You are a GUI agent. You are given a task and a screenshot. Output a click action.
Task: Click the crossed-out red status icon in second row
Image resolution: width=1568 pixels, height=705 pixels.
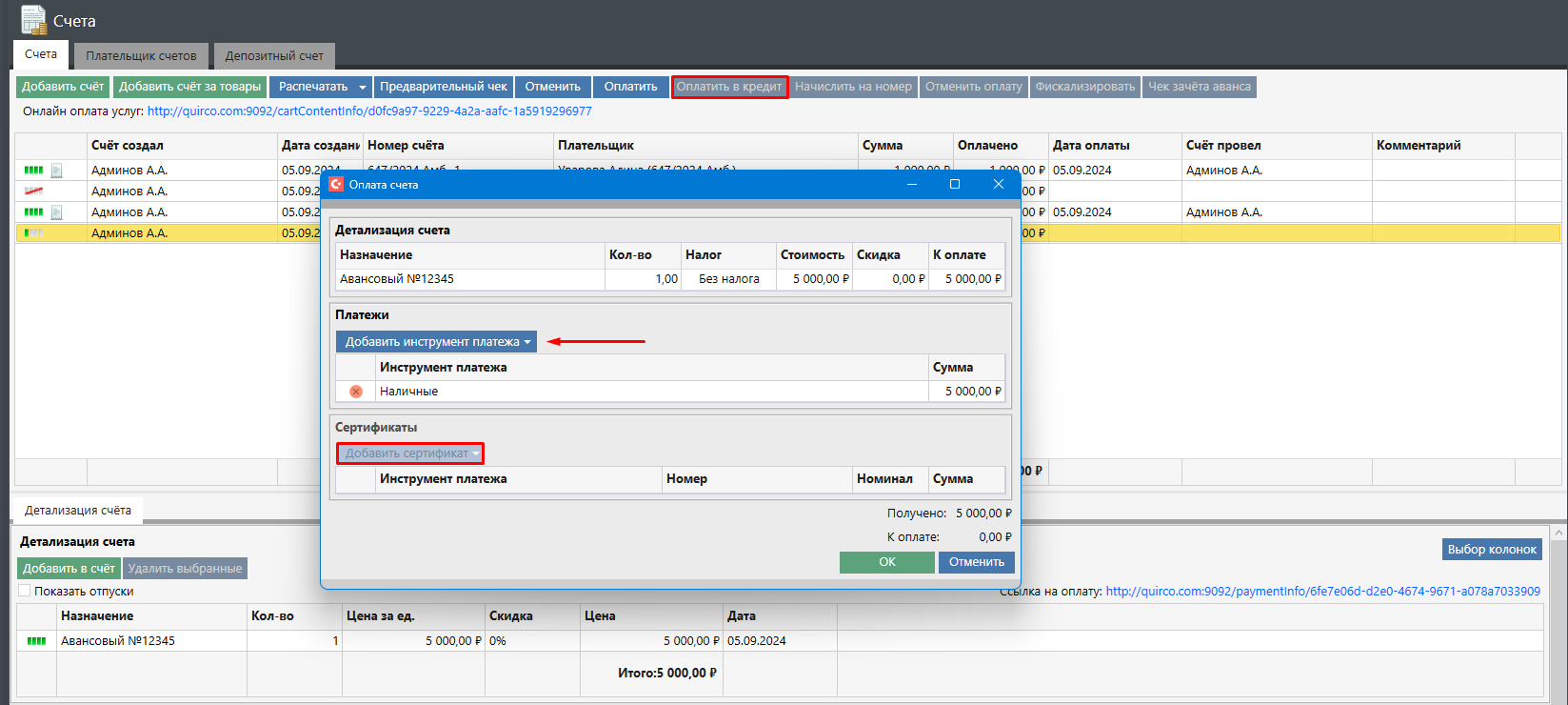(33, 191)
